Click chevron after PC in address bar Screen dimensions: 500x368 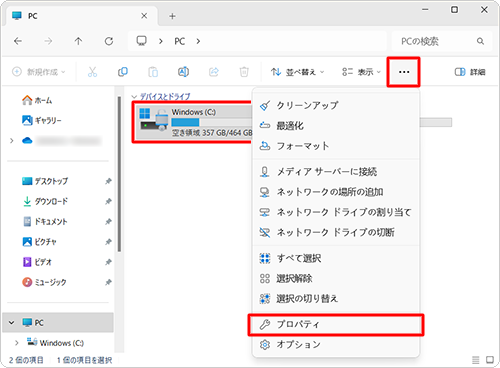pyautogui.click(x=198, y=41)
